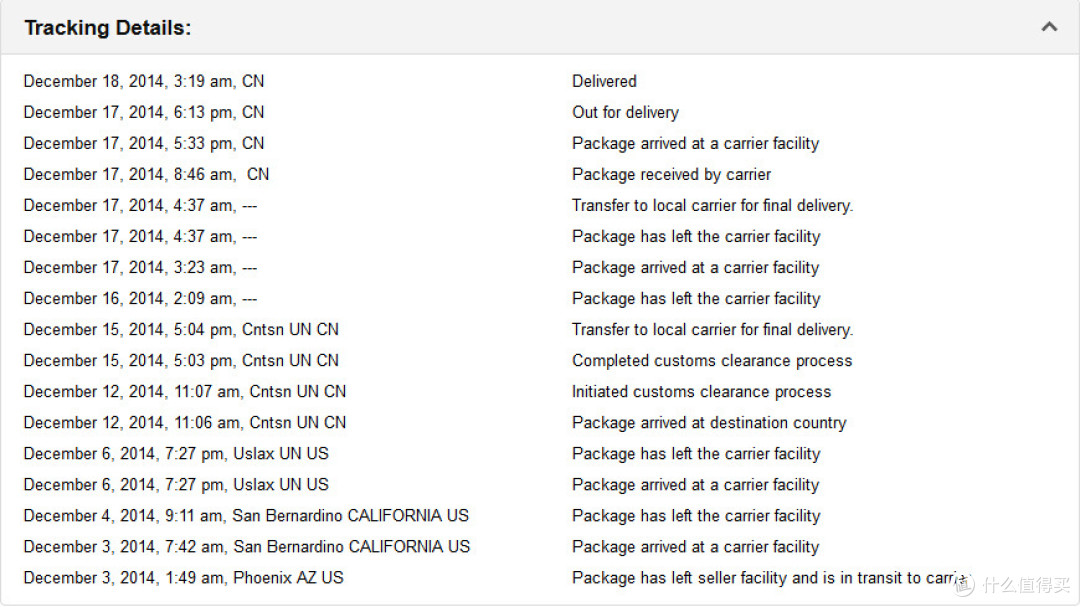Collapse the Tracking Details panel chevron

pyautogui.click(x=1049, y=28)
